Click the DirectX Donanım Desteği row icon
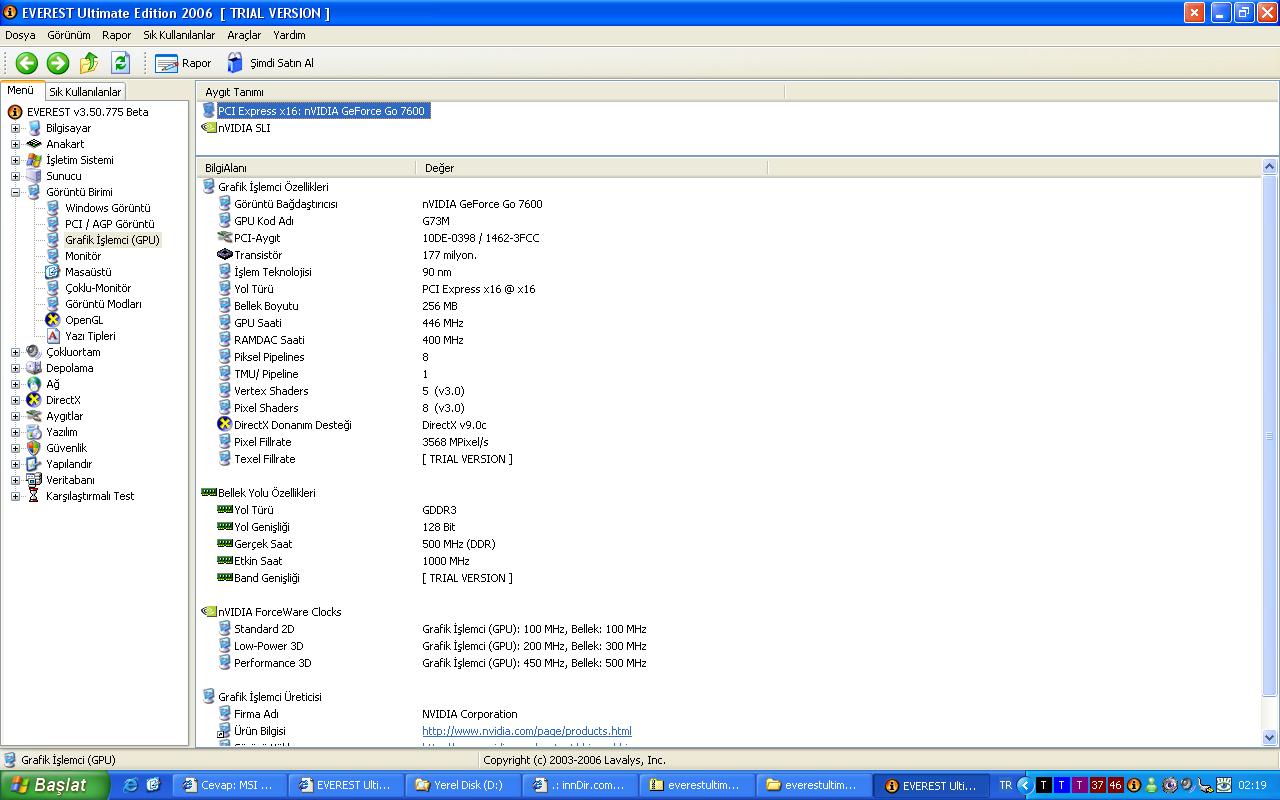1280x800 pixels. point(225,425)
